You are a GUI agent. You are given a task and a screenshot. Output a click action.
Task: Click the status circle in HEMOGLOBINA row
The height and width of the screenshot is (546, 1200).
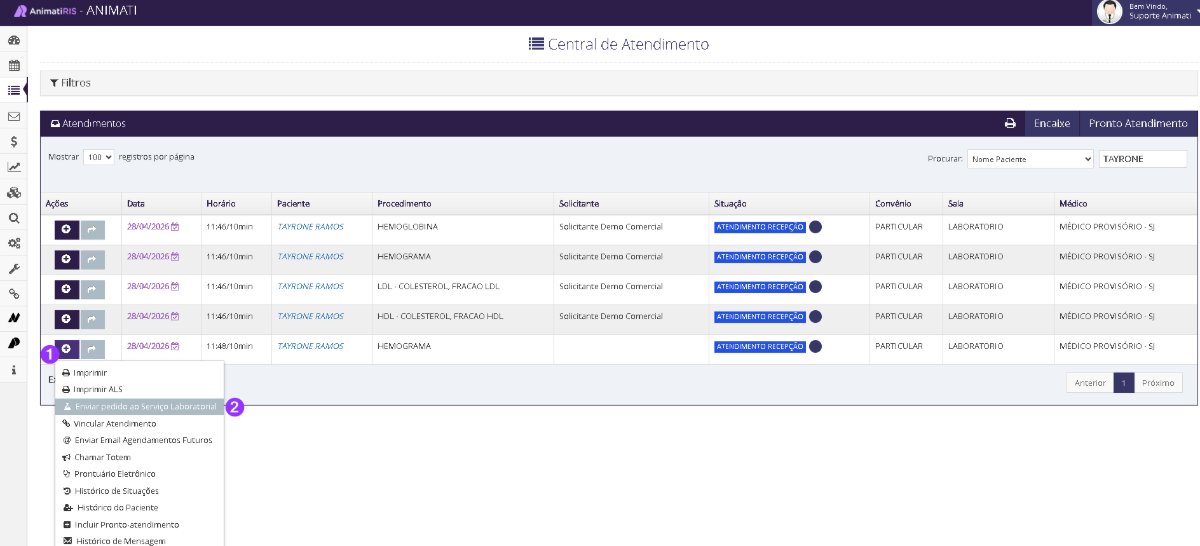(815, 227)
